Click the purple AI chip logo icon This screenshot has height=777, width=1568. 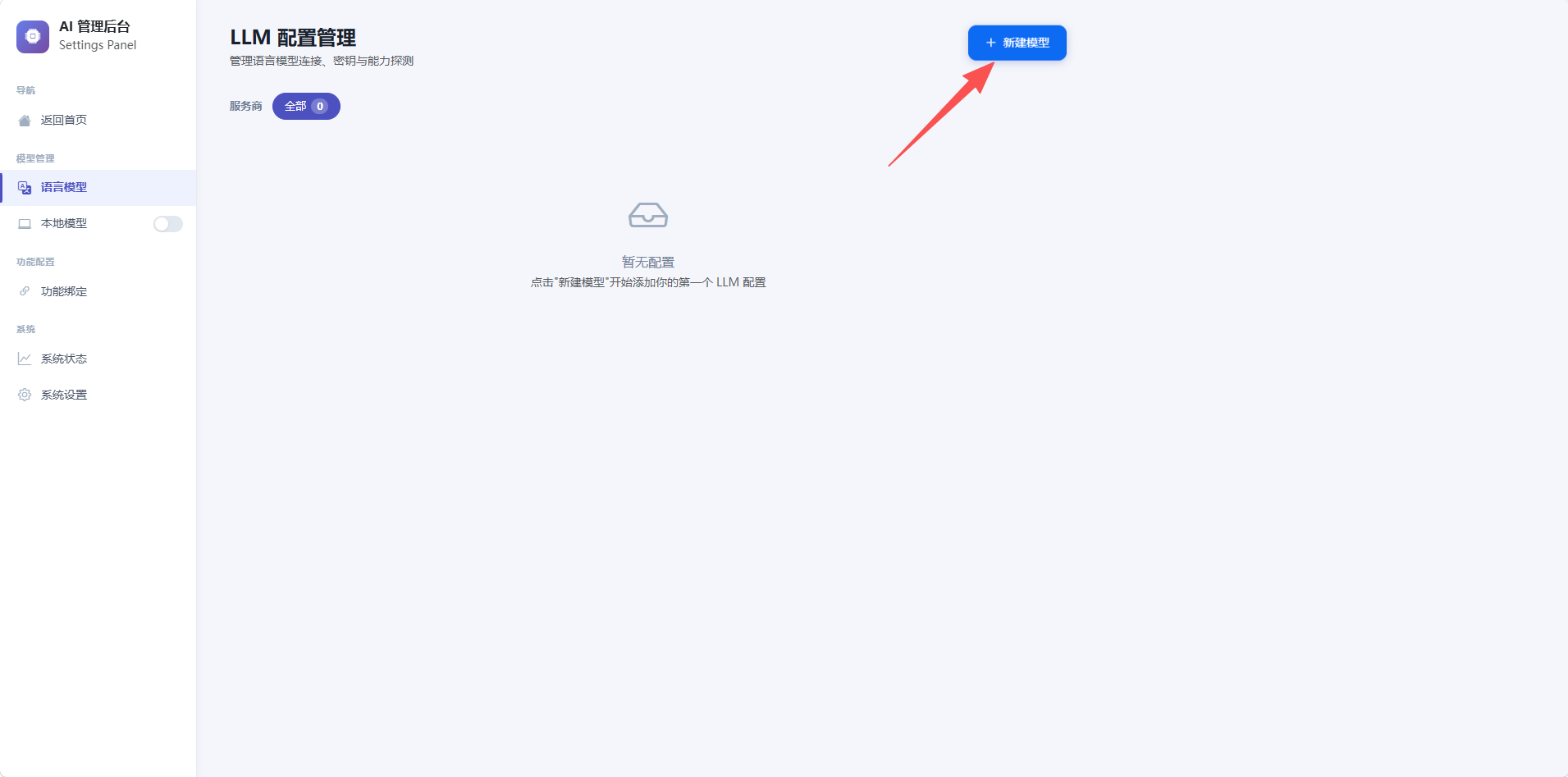tap(33, 36)
